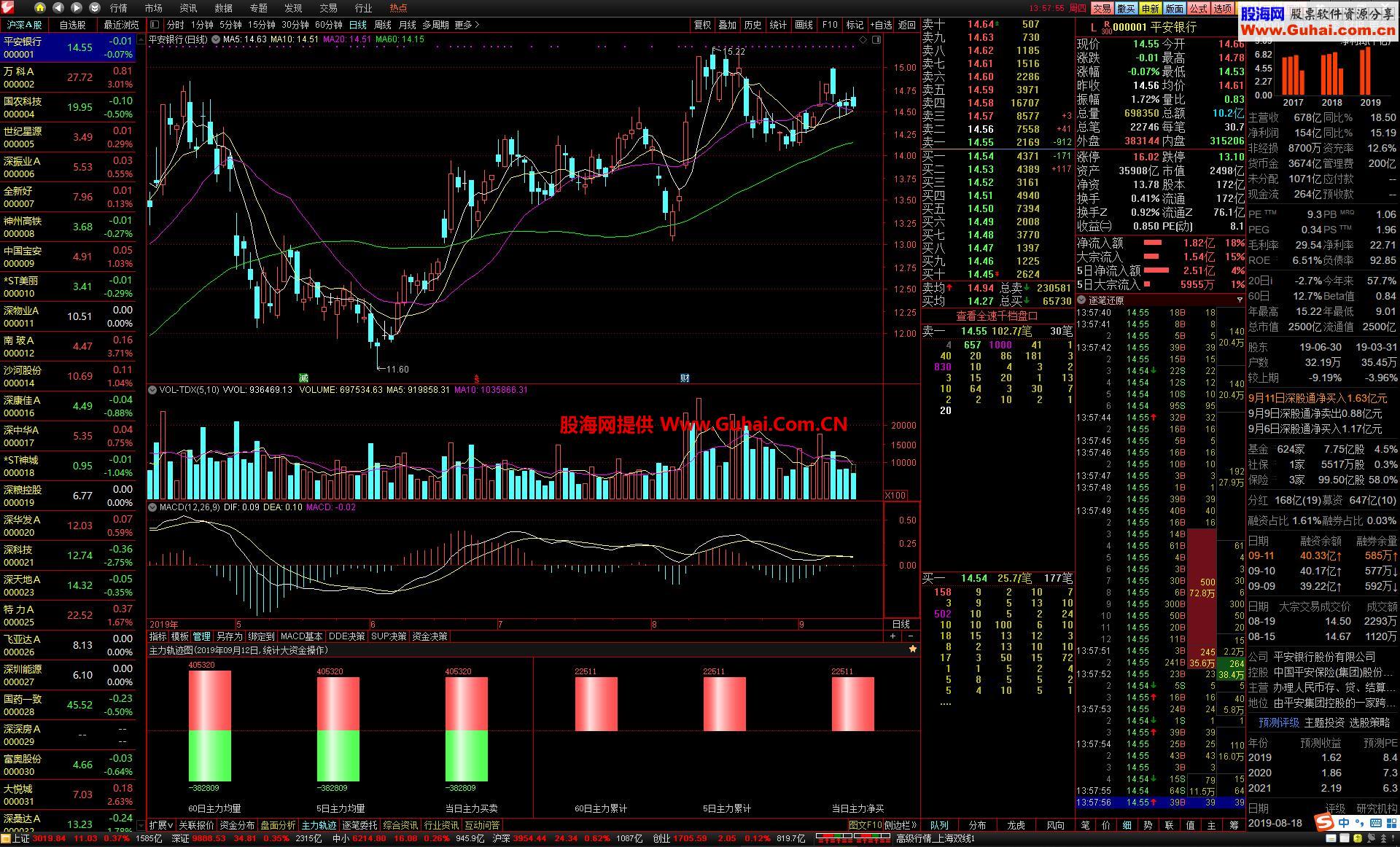Switch chart period to 周线

click(383, 25)
